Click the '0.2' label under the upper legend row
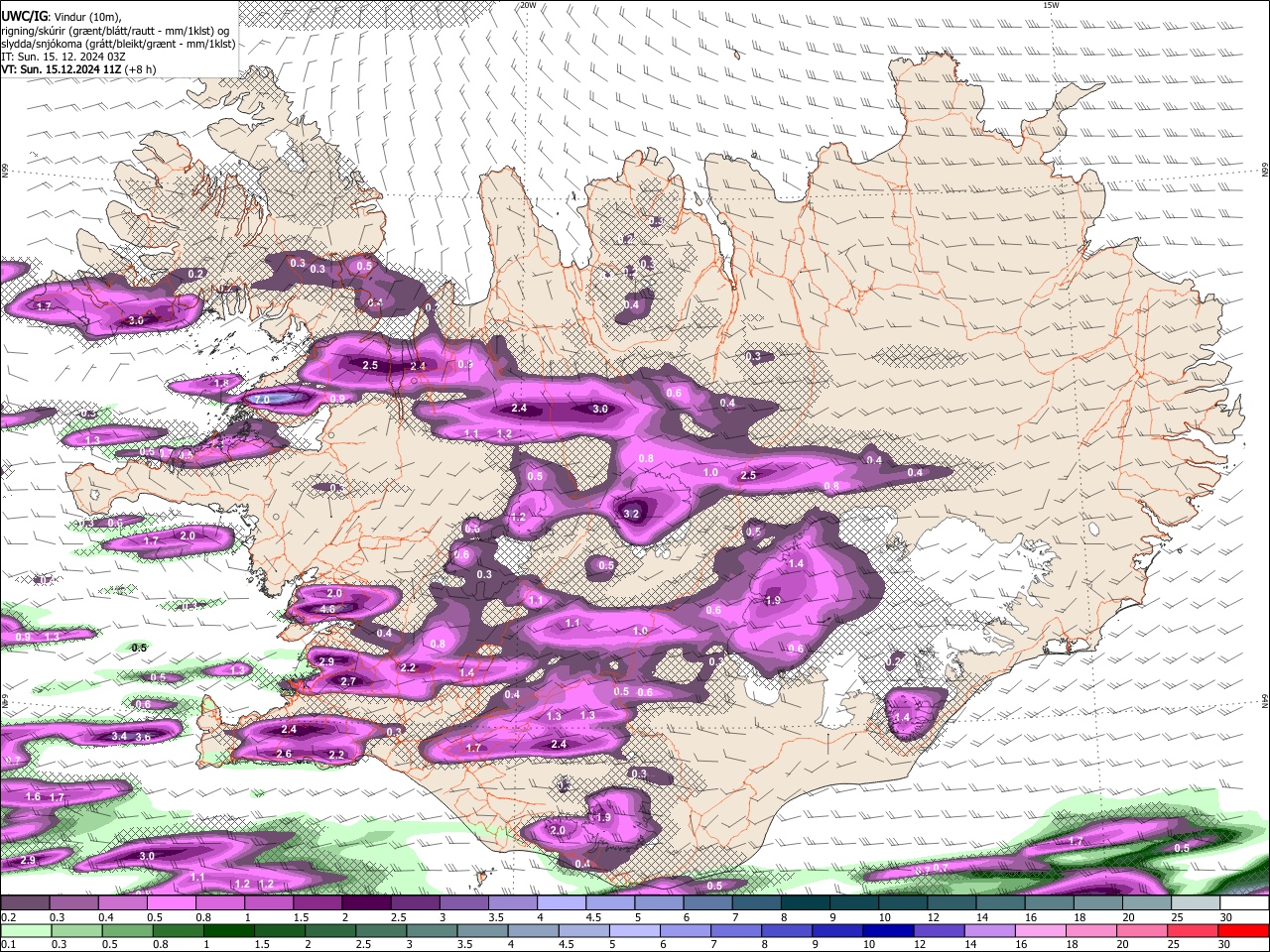Screen dimensions: 1270x952 click(7, 917)
